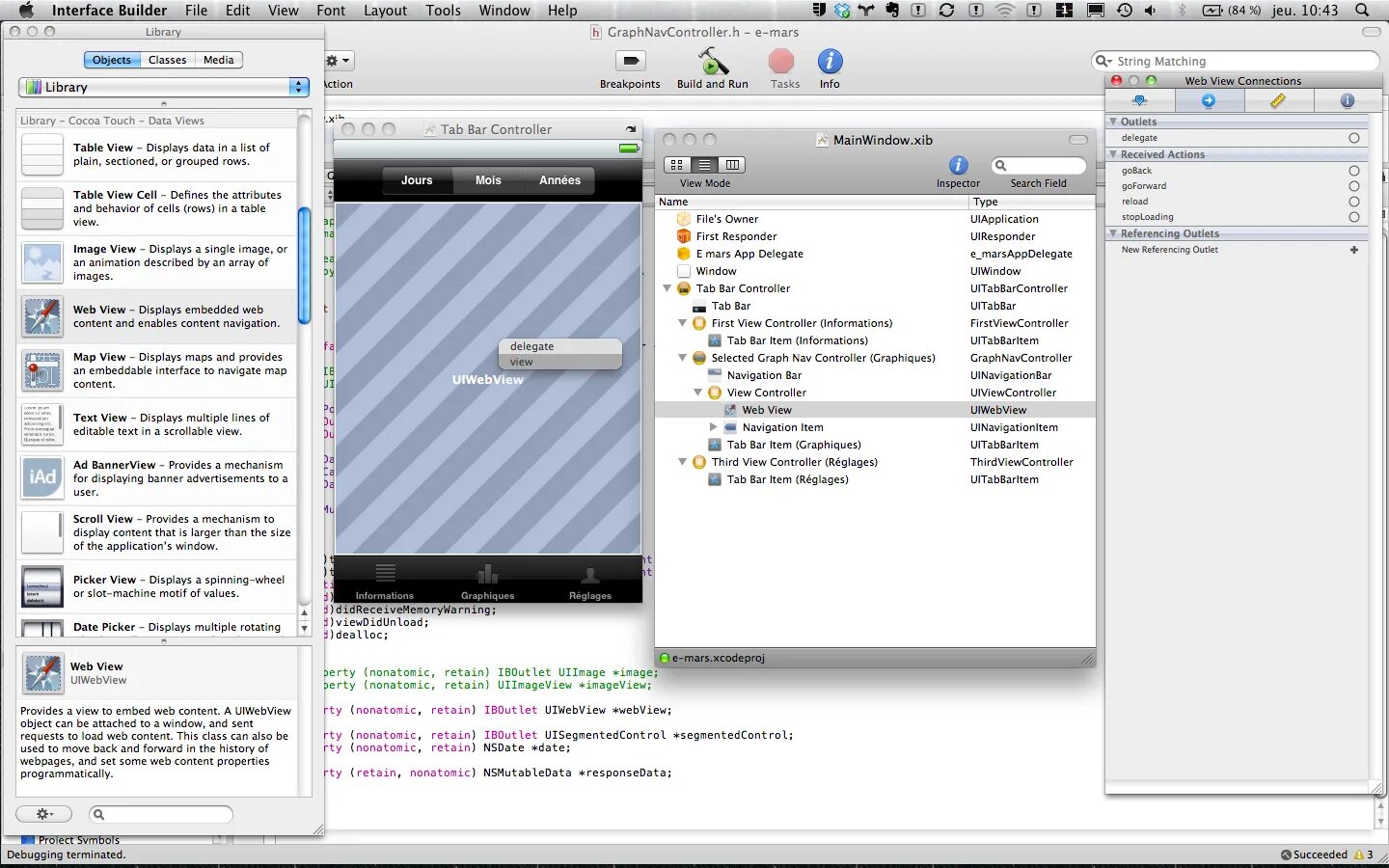Image resolution: width=1389 pixels, height=868 pixels.
Task: Collapse the Outlets section
Action: click(x=1113, y=122)
